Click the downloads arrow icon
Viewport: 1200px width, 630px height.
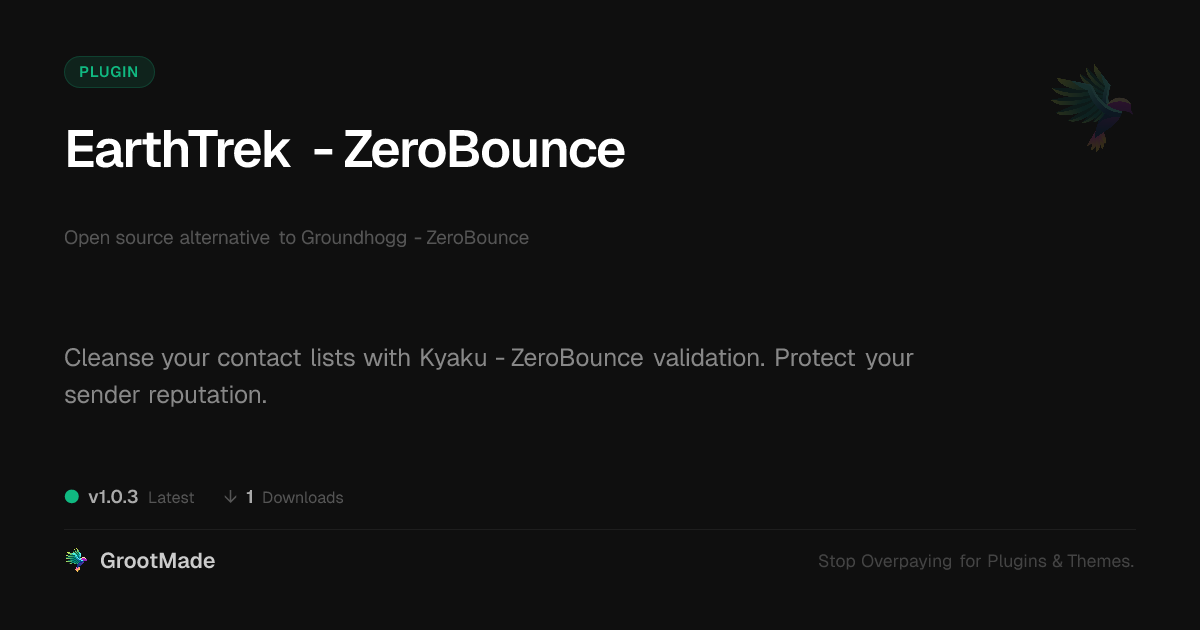pyautogui.click(x=230, y=497)
